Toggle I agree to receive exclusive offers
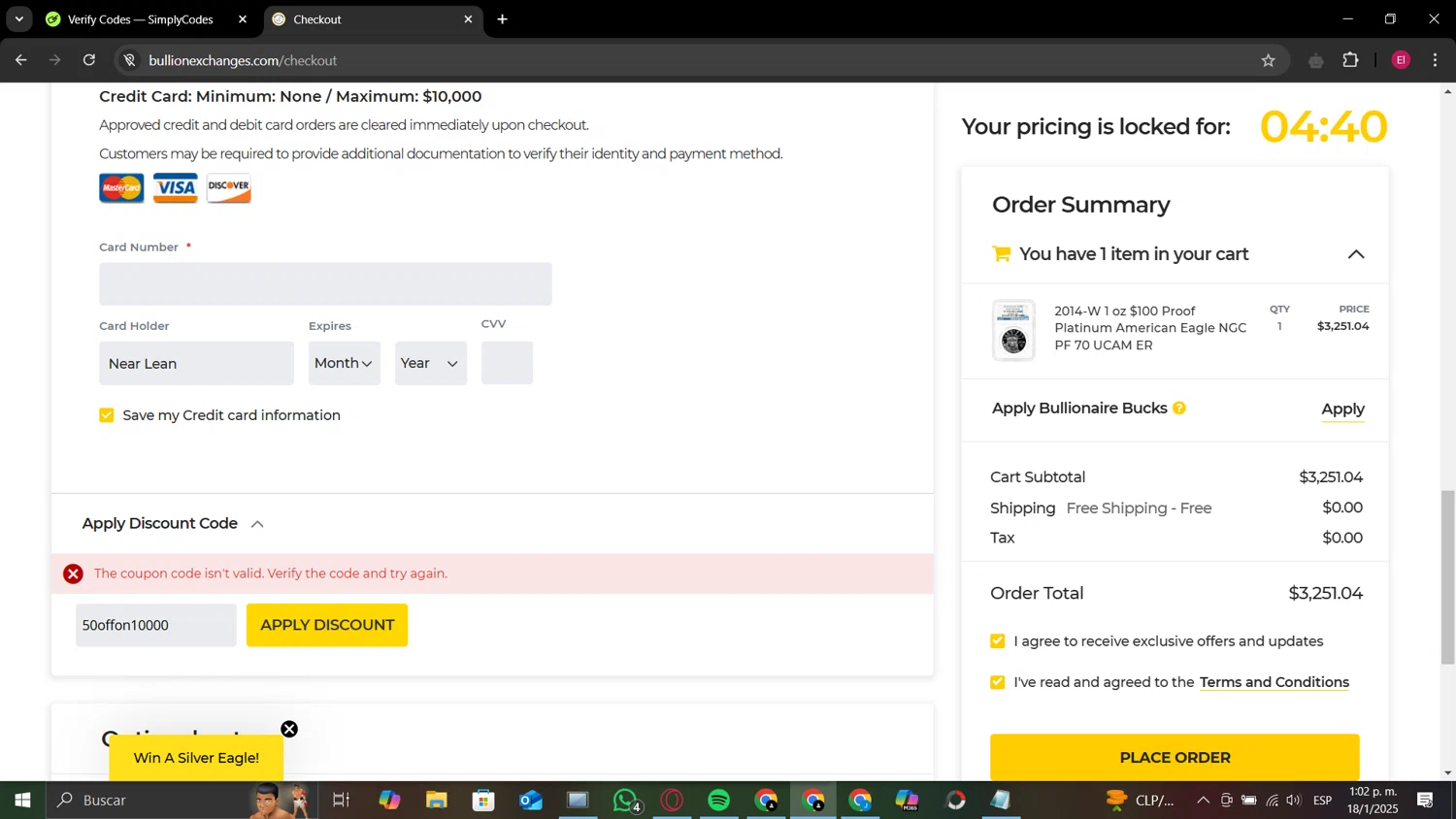1456x819 pixels. [998, 641]
